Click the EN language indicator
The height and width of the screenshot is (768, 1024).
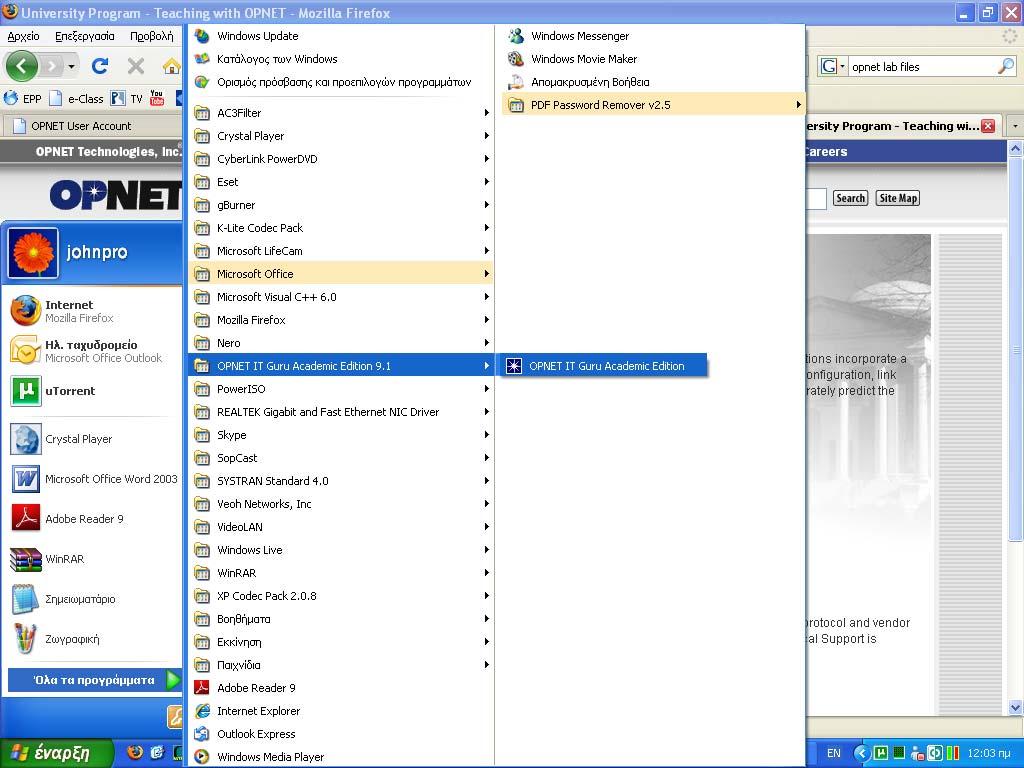[833, 753]
